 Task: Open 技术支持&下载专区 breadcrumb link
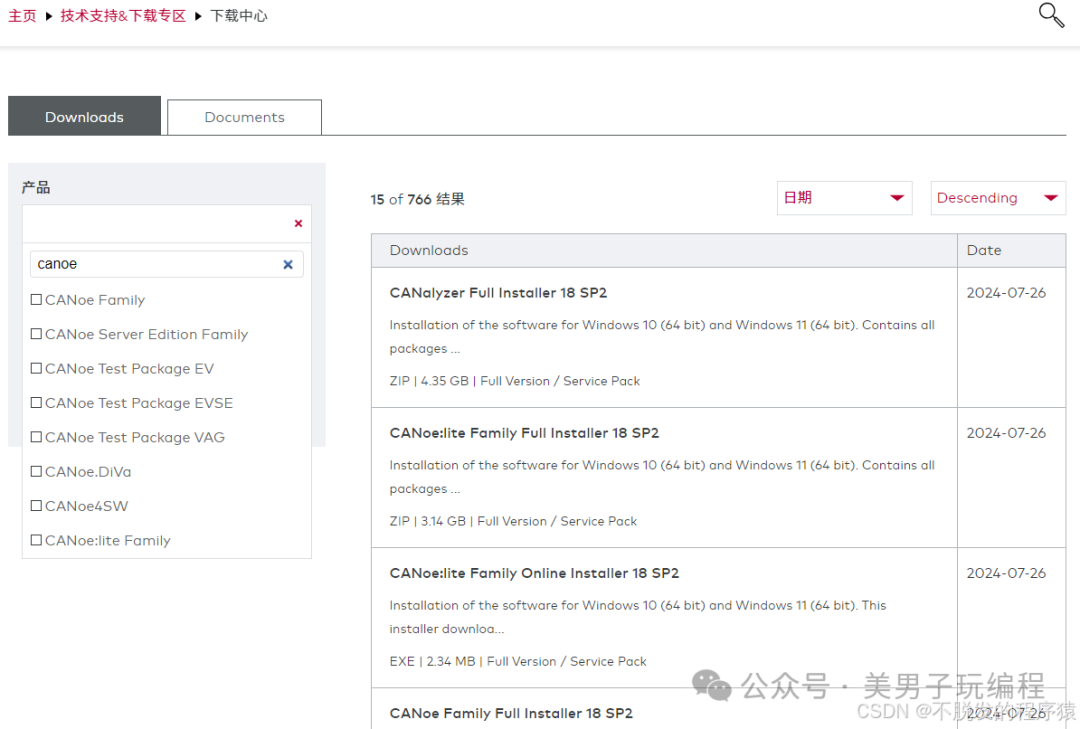(x=123, y=16)
